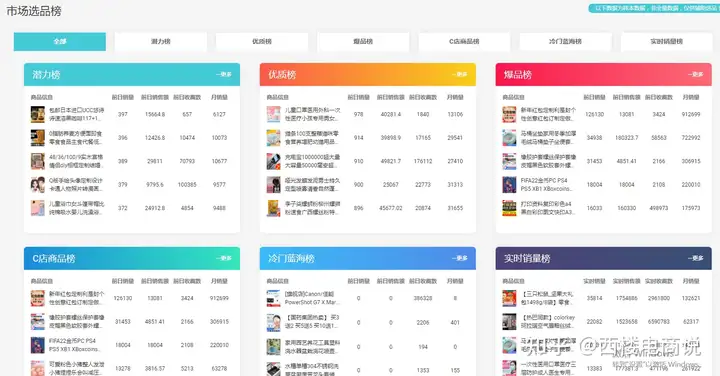Open the thumbnail in the 45677.02 row

[x=274, y=208]
